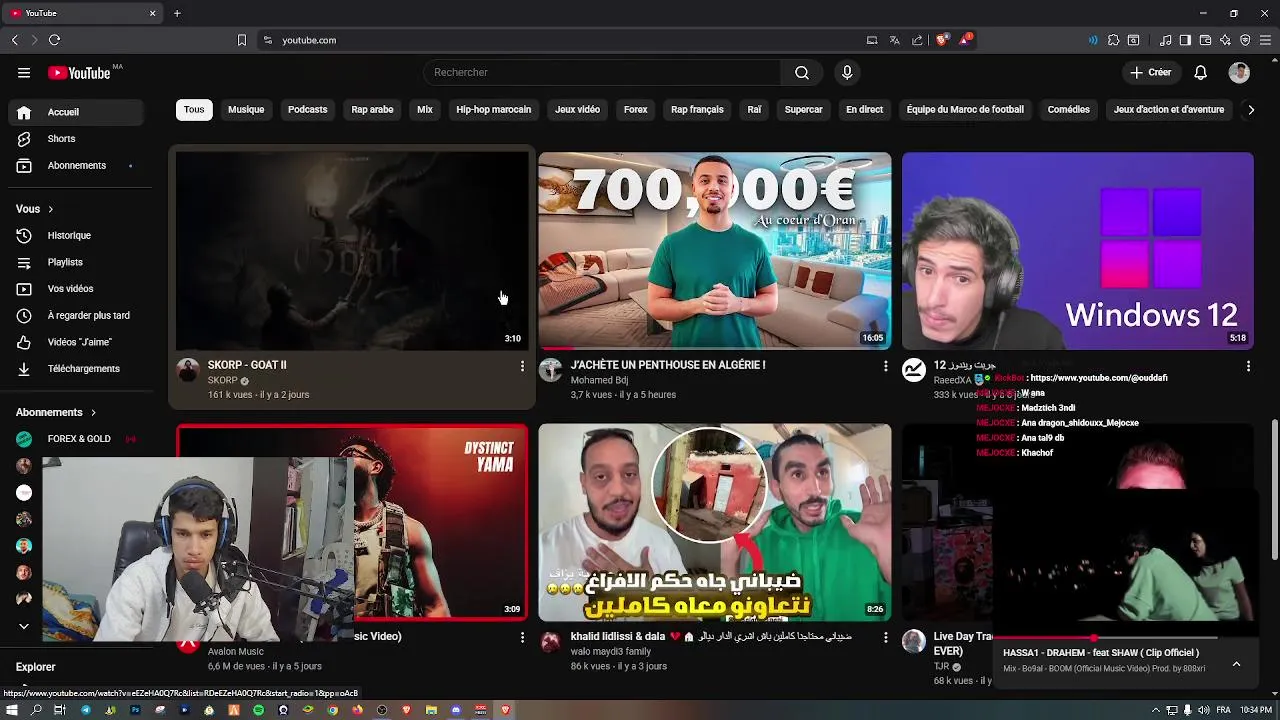
Task: Click the translate page icon
Action: (x=894, y=40)
